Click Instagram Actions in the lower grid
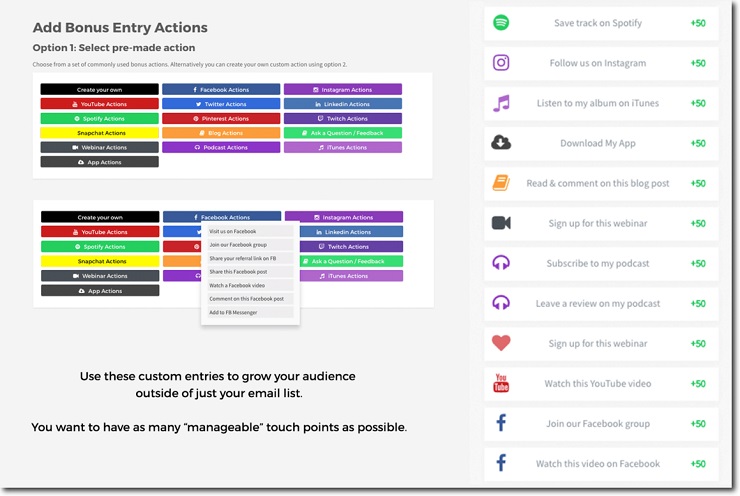This screenshot has width=740, height=496. (344, 217)
